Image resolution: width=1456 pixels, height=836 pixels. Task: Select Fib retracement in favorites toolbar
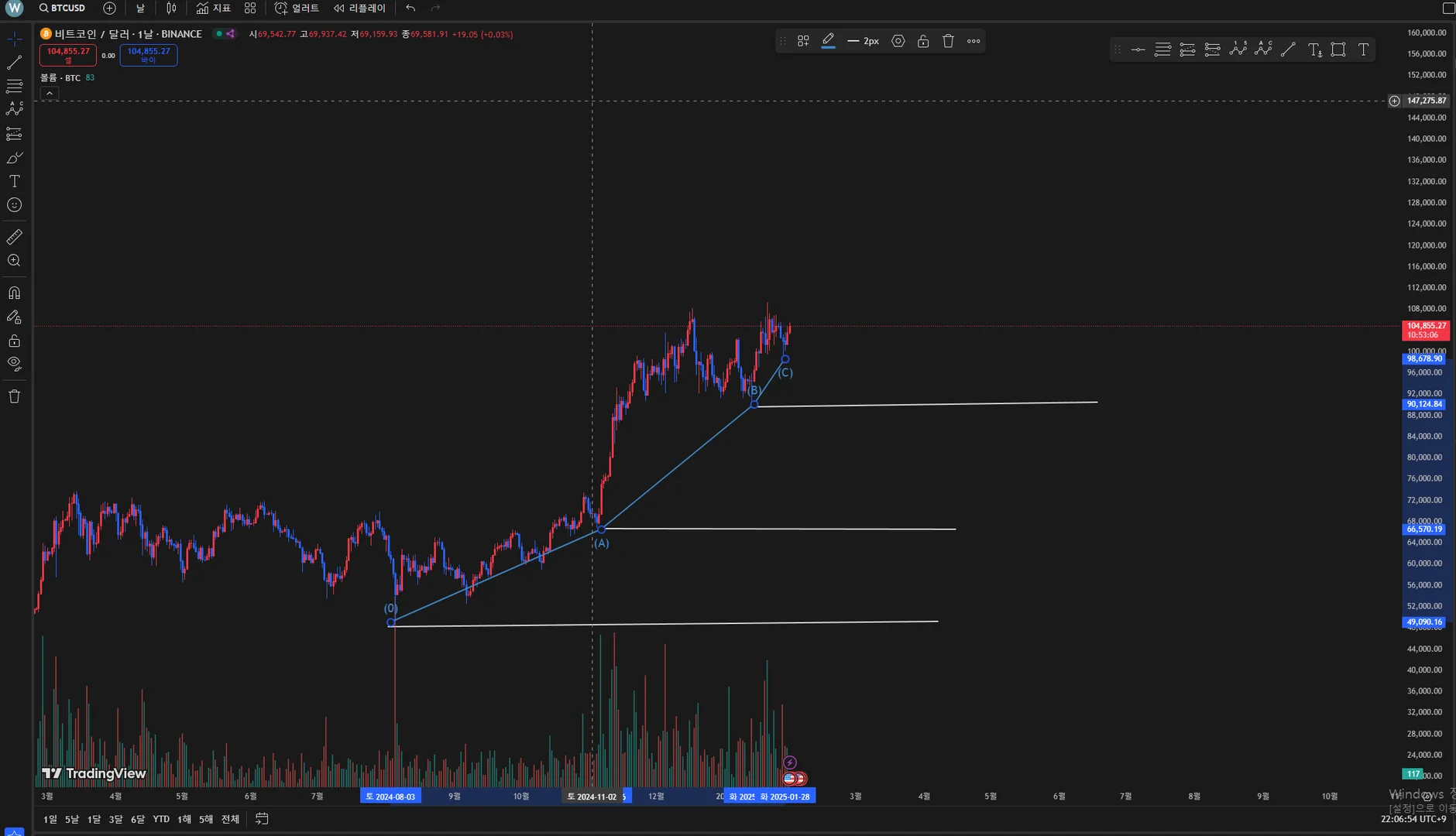click(1162, 50)
